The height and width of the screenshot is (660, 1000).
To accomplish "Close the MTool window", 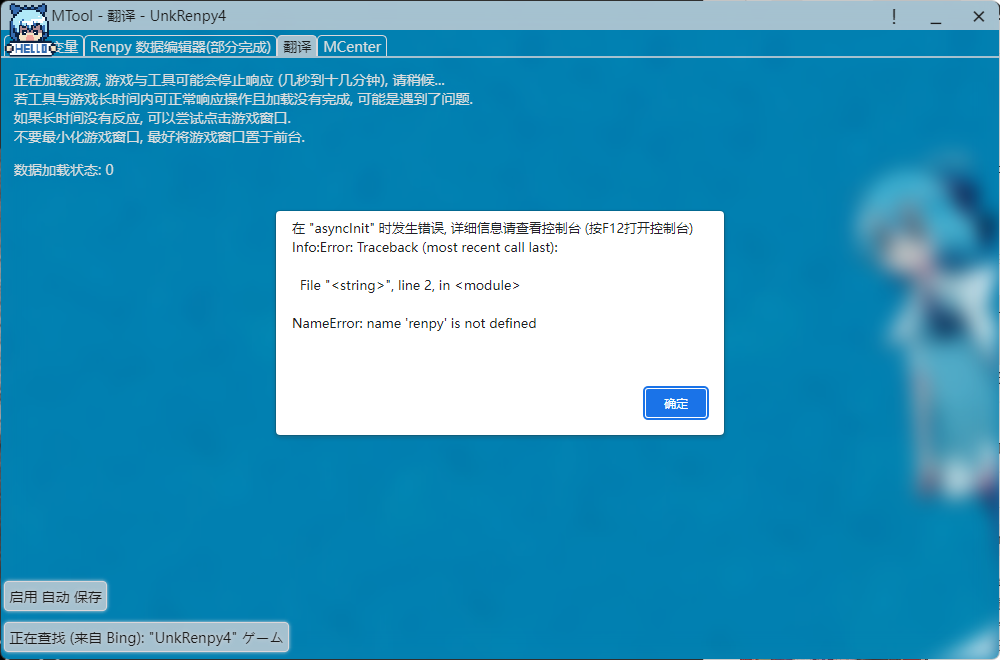I will 978,17.
